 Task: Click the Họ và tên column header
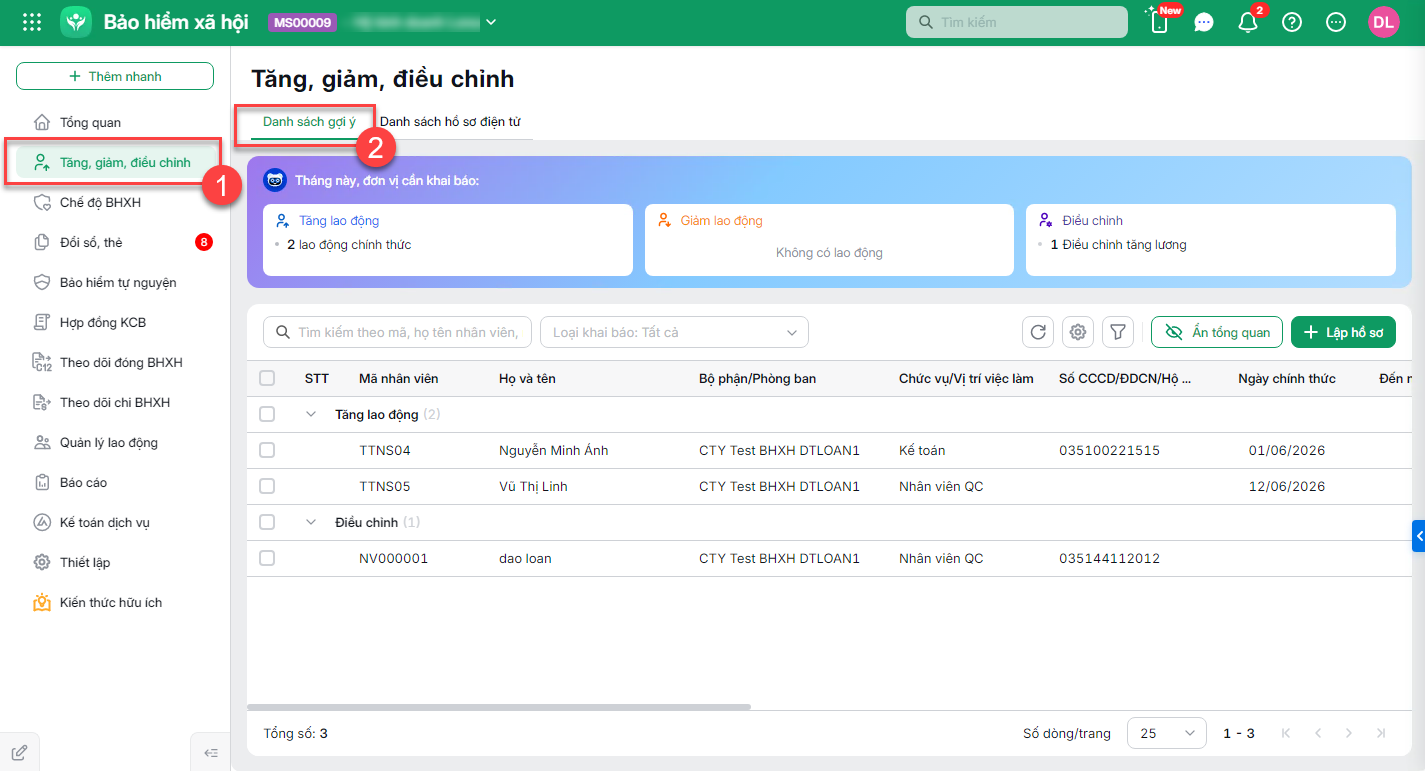coord(527,378)
